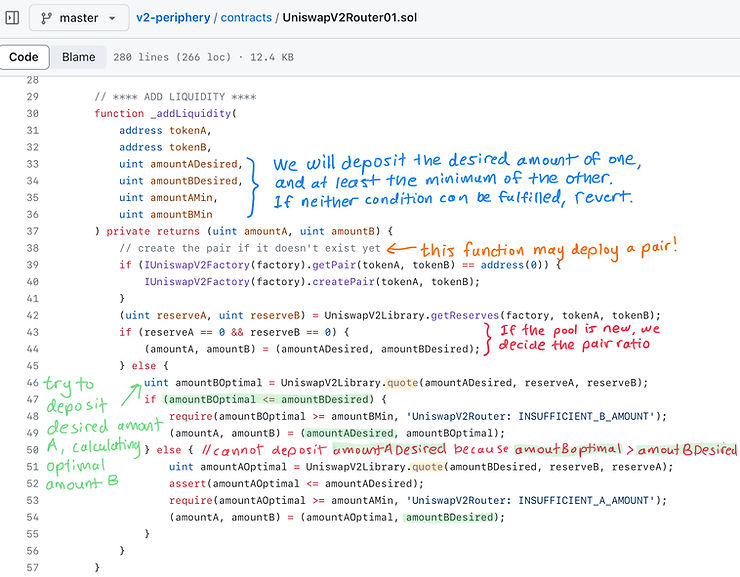Select line number 38
Image resolution: width=740 pixels, height=577 pixels.
pyautogui.click(x=31, y=248)
